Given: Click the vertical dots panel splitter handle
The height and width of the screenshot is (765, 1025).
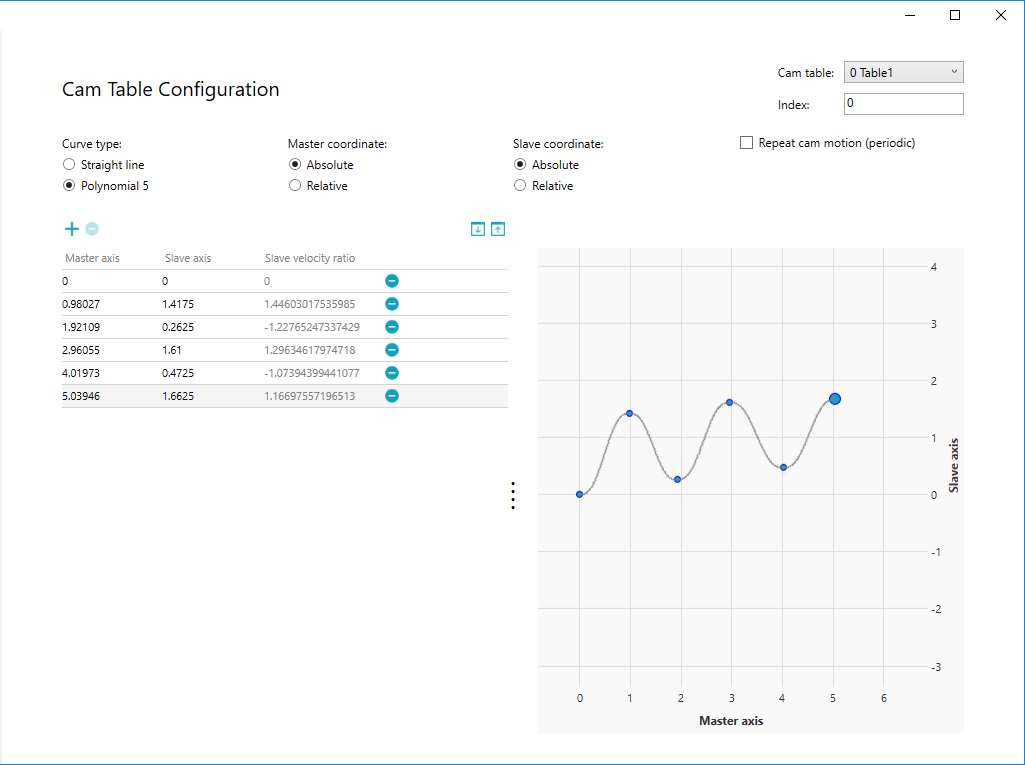Looking at the screenshot, I should (x=513, y=496).
